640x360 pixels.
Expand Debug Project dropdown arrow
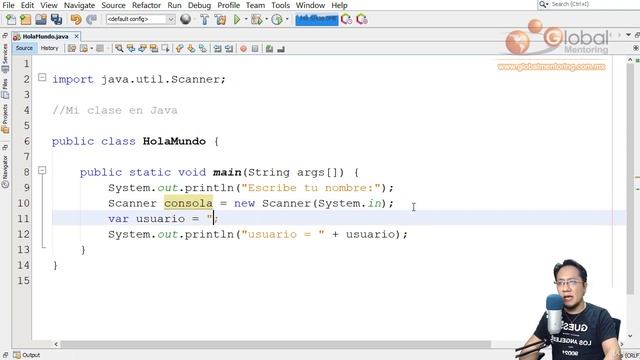(266, 19)
